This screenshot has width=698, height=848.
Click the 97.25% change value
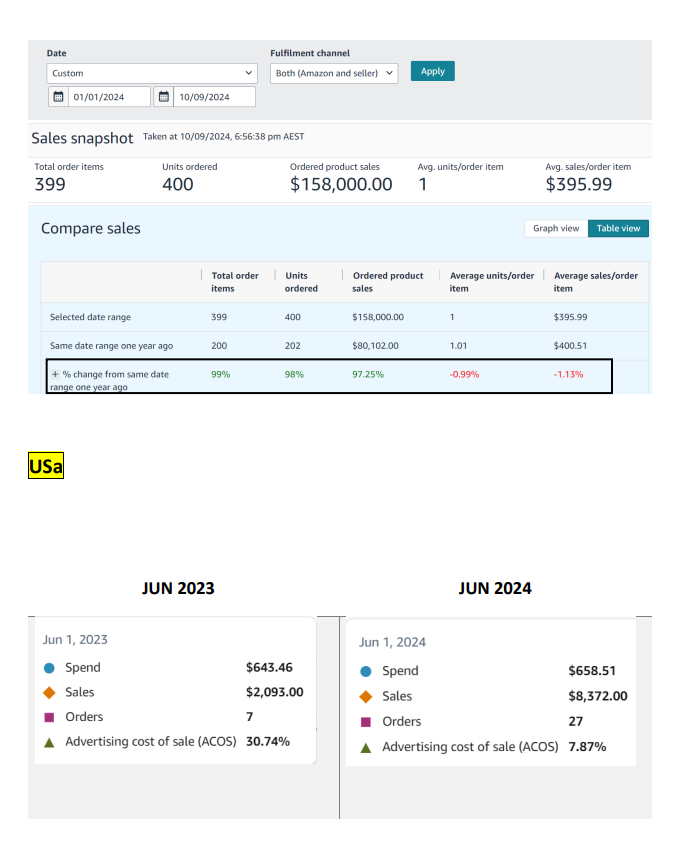point(368,374)
